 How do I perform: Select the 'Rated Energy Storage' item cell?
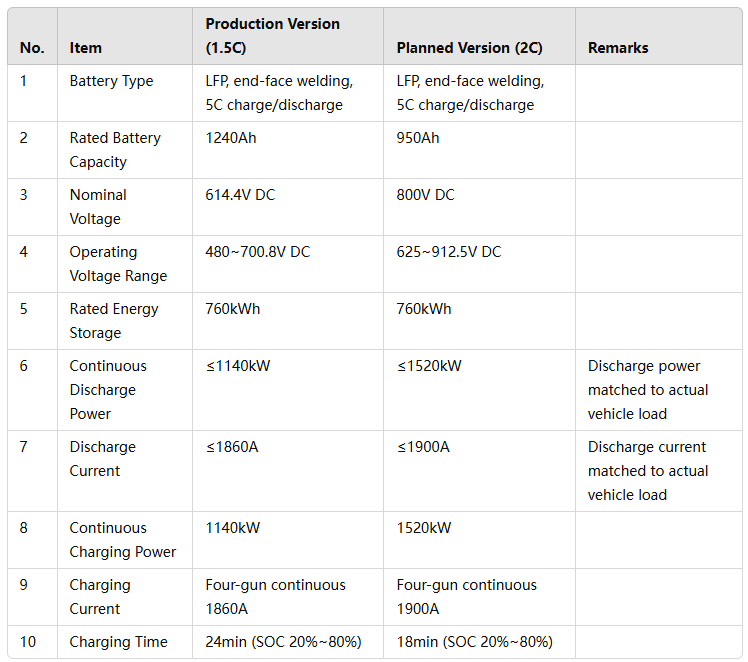click(x=125, y=321)
